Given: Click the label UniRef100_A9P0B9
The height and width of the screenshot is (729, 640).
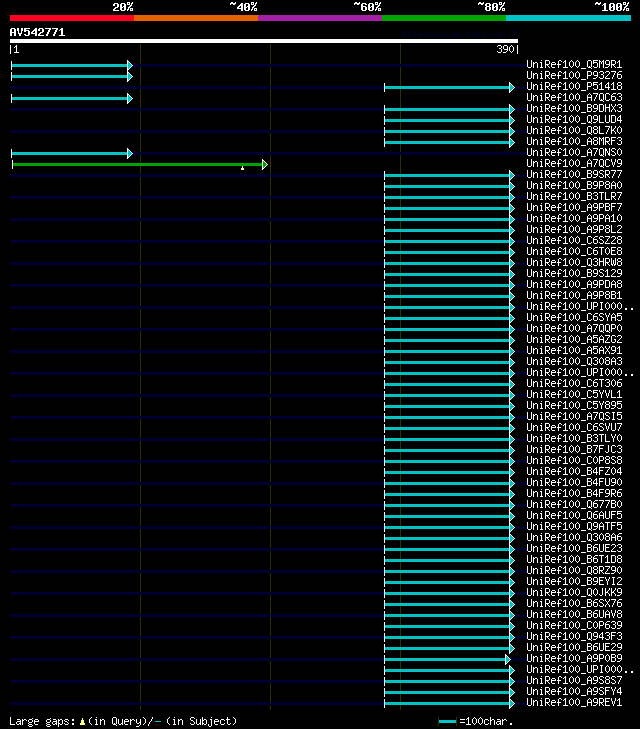Looking at the screenshot, I should click(574, 658).
